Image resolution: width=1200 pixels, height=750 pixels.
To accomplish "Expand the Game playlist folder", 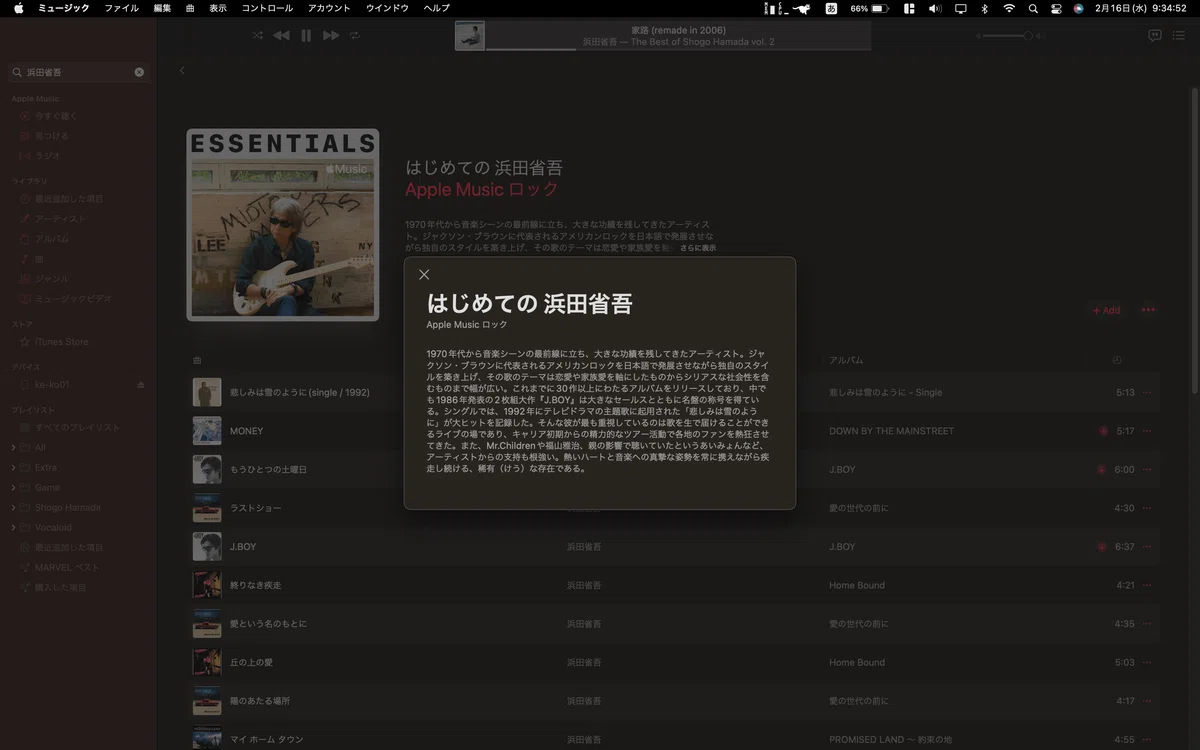I will point(14,488).
